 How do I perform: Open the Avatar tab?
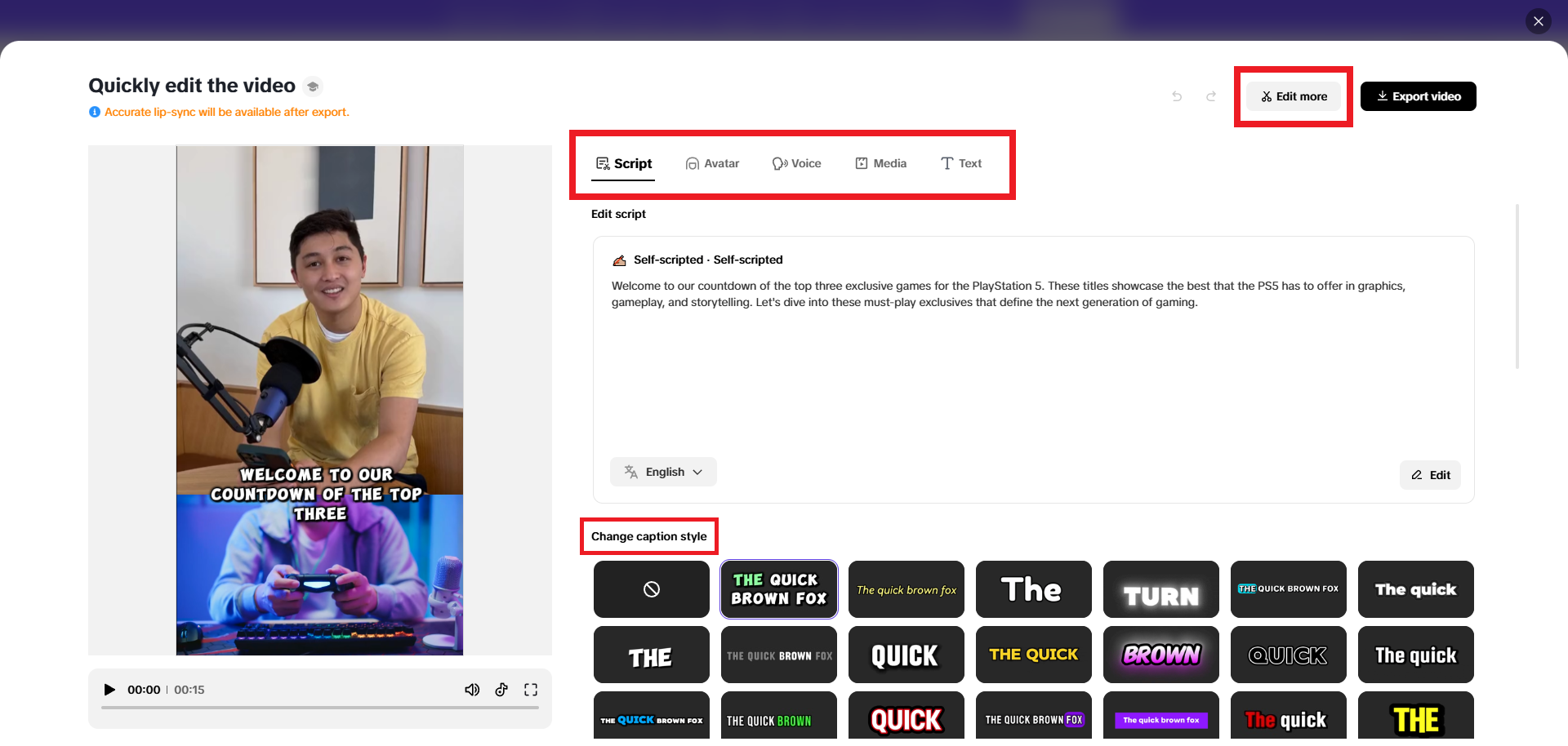[712, 163]
